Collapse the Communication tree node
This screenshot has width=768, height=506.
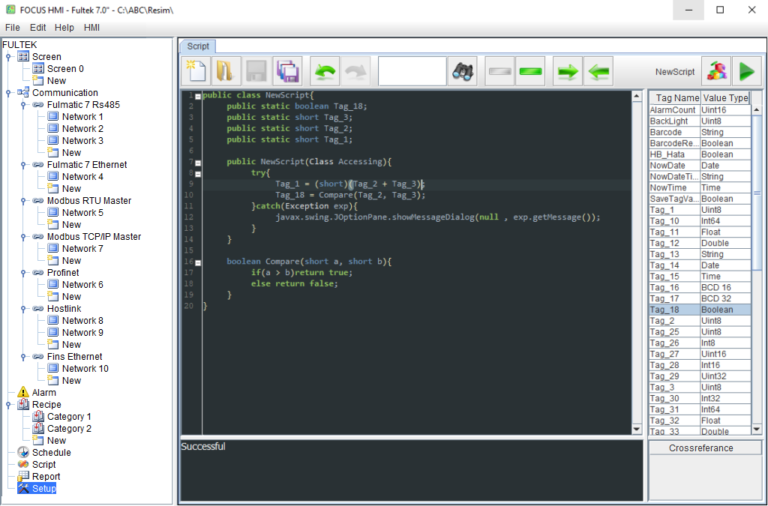pyautogui.click(x=9, y=93)
